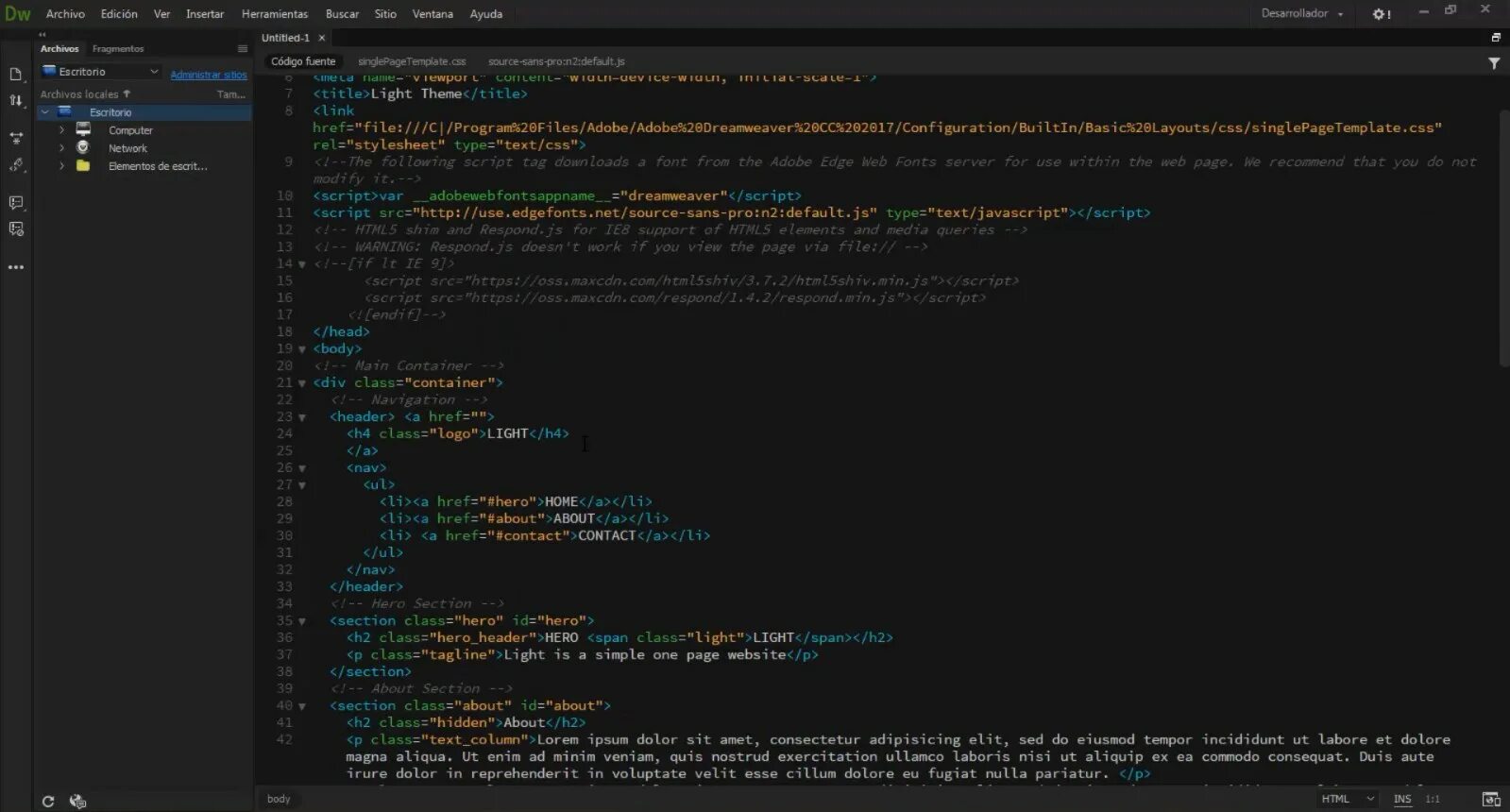Open Desarrollador workspace dropdown
The width and height of the screenshot is (1510, 812).
click(1302, 13)
